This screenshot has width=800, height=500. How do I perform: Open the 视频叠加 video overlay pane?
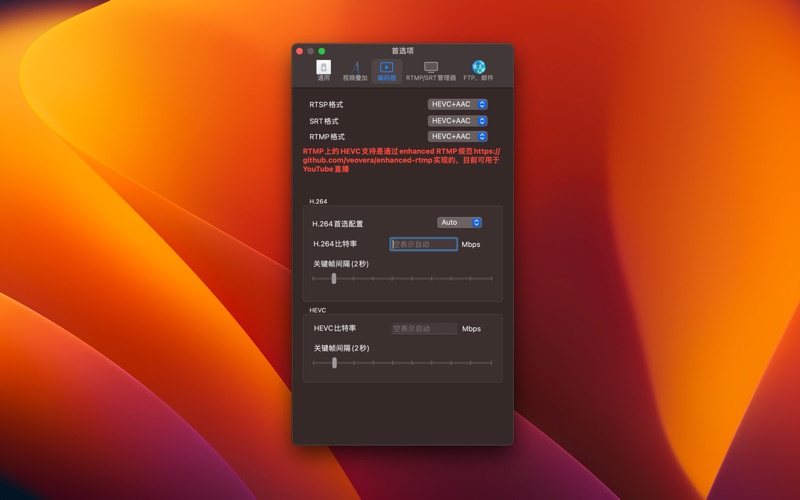(355, 70)
